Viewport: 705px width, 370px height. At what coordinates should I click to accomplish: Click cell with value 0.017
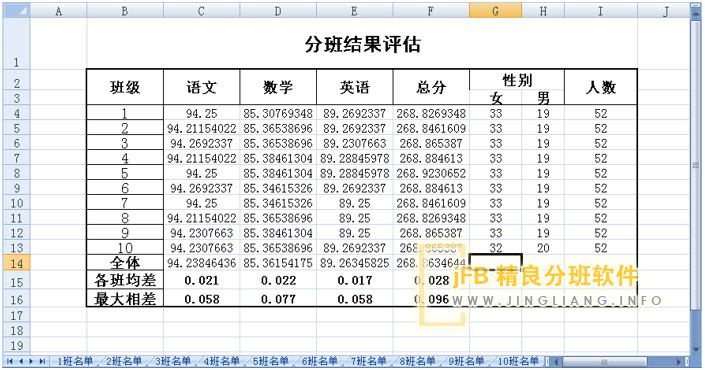(354, 281)
